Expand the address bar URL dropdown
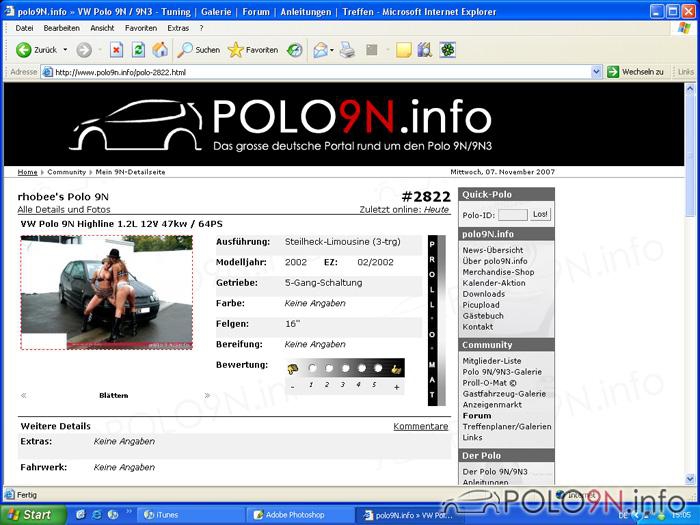The height and width of the screenshot is (525, 700). pos(597,72)
